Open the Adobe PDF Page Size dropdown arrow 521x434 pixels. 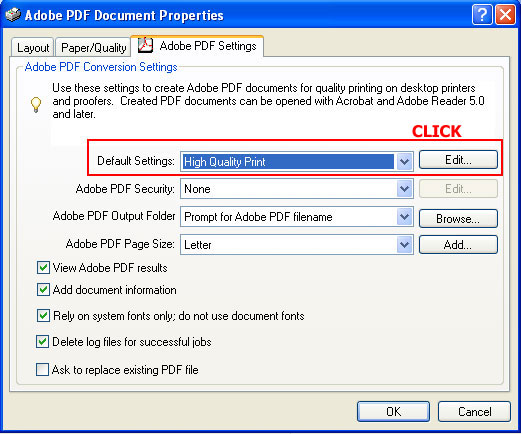[404, 245]
